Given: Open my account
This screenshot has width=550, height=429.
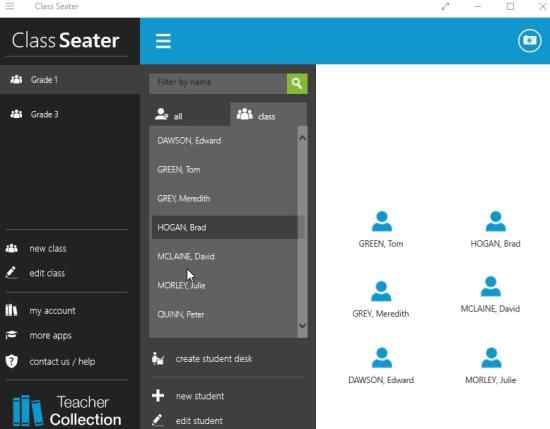Looking at the screenshot, I should (52, 311).
